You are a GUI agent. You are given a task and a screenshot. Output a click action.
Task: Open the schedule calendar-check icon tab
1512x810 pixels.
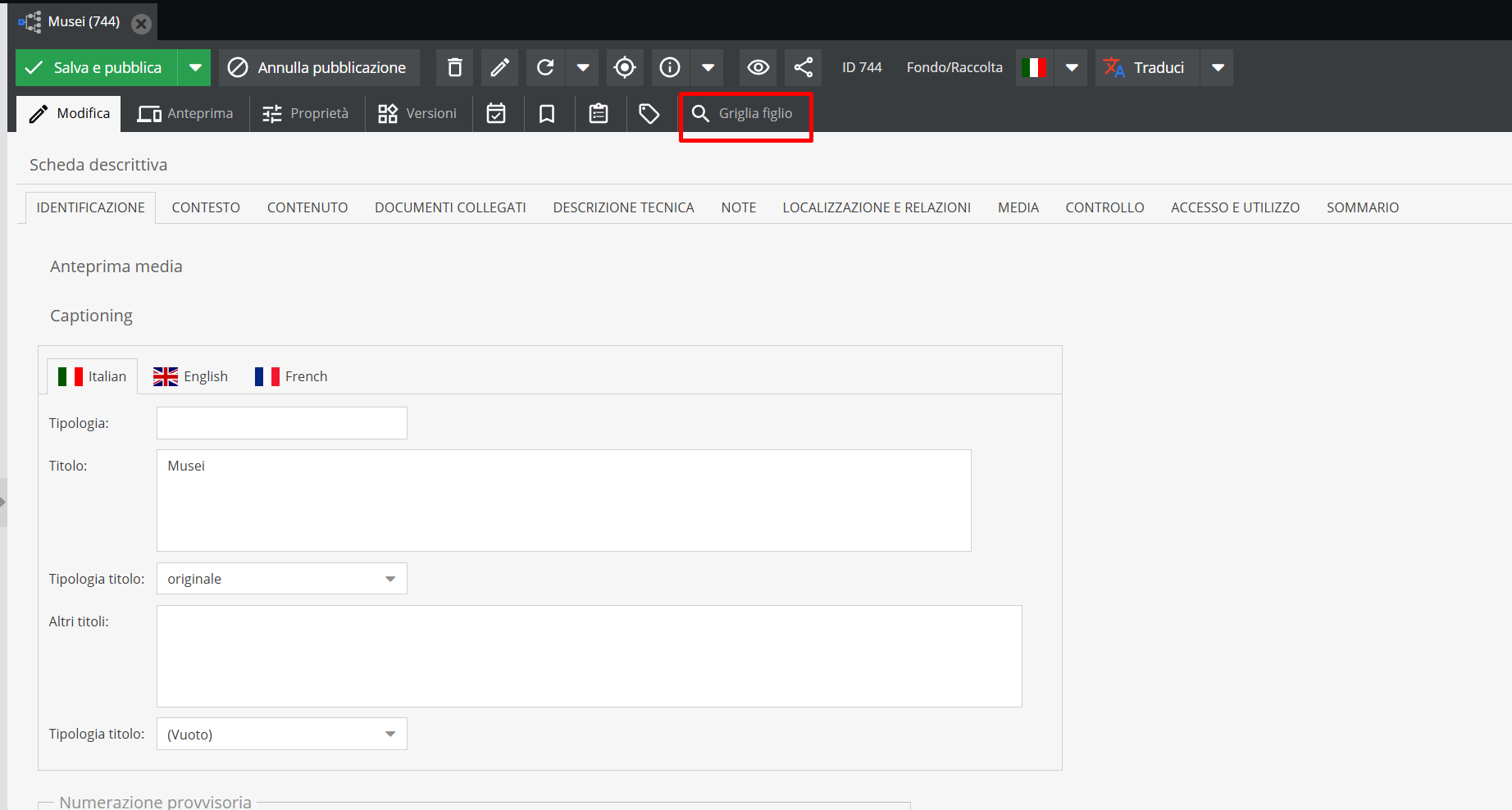point(496,113)
